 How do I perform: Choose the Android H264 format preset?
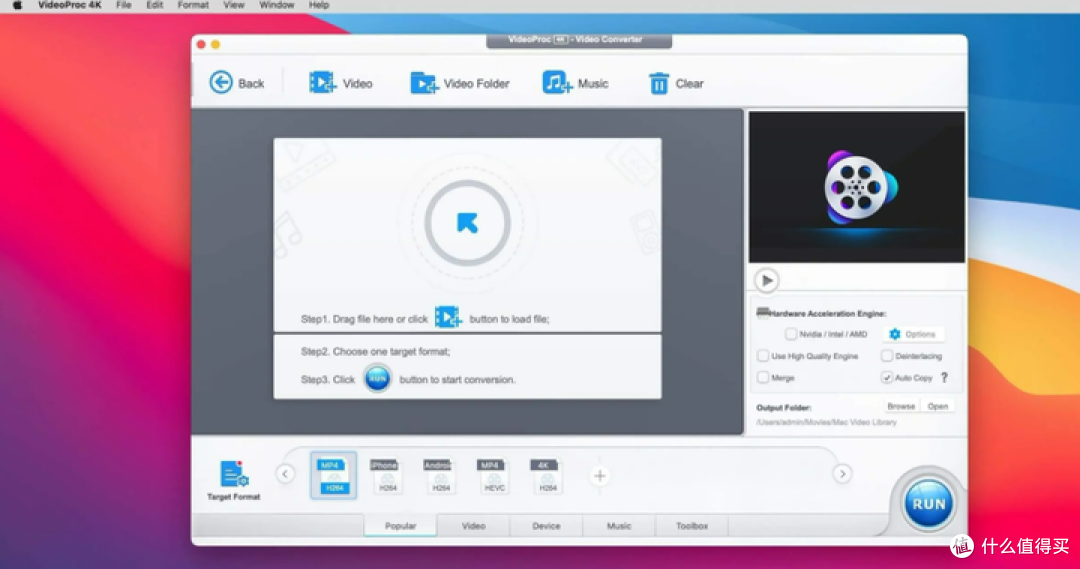439,475
